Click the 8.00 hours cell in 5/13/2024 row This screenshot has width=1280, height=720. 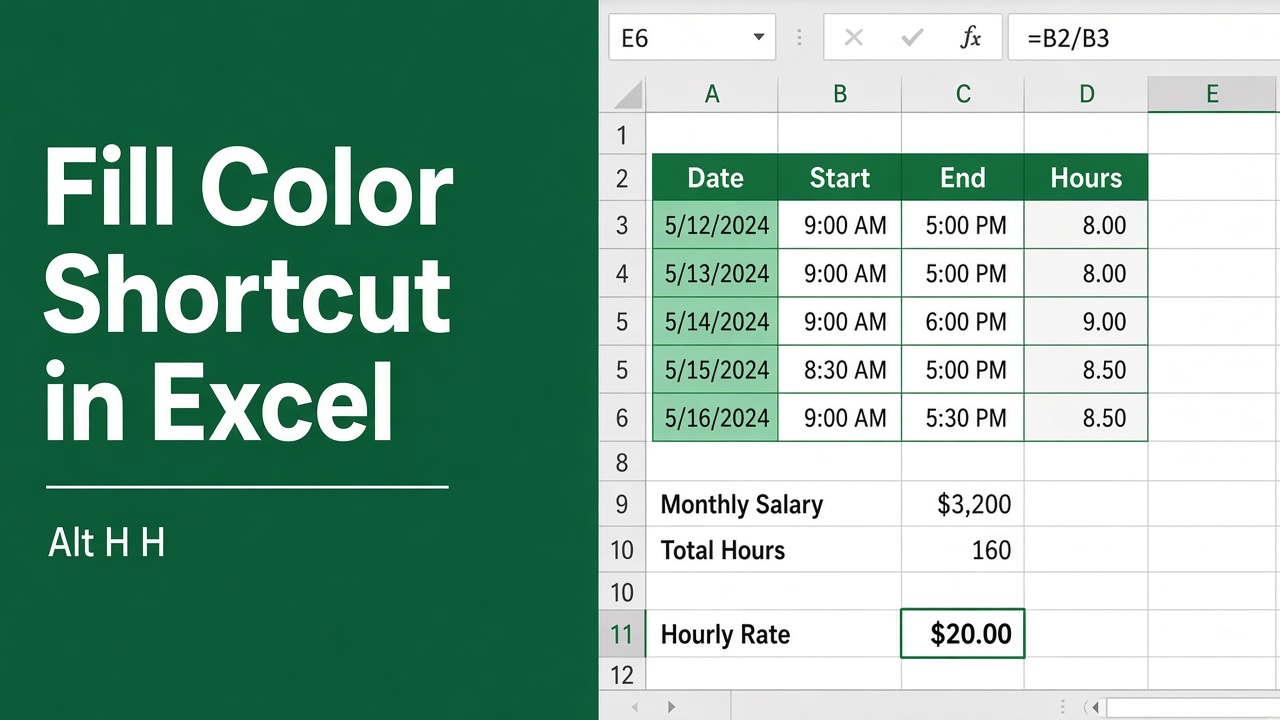[x=1086, y=273]
